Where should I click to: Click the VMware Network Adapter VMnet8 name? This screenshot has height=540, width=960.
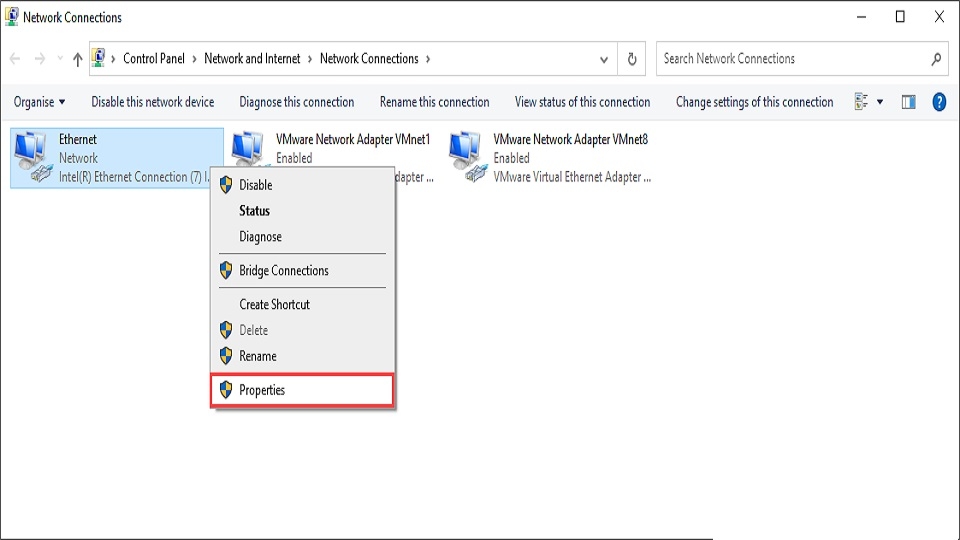(571, 139)
